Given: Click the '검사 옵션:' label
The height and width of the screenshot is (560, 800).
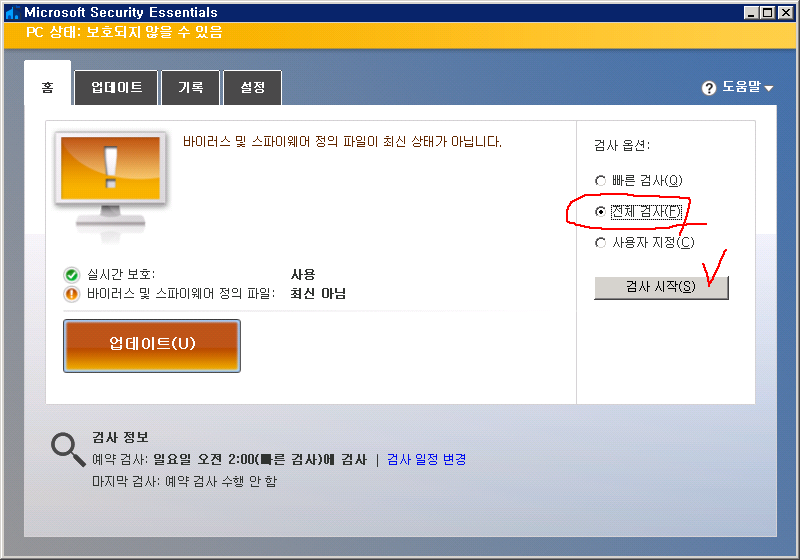Looking at the screenshot, I should coord(622,146).
